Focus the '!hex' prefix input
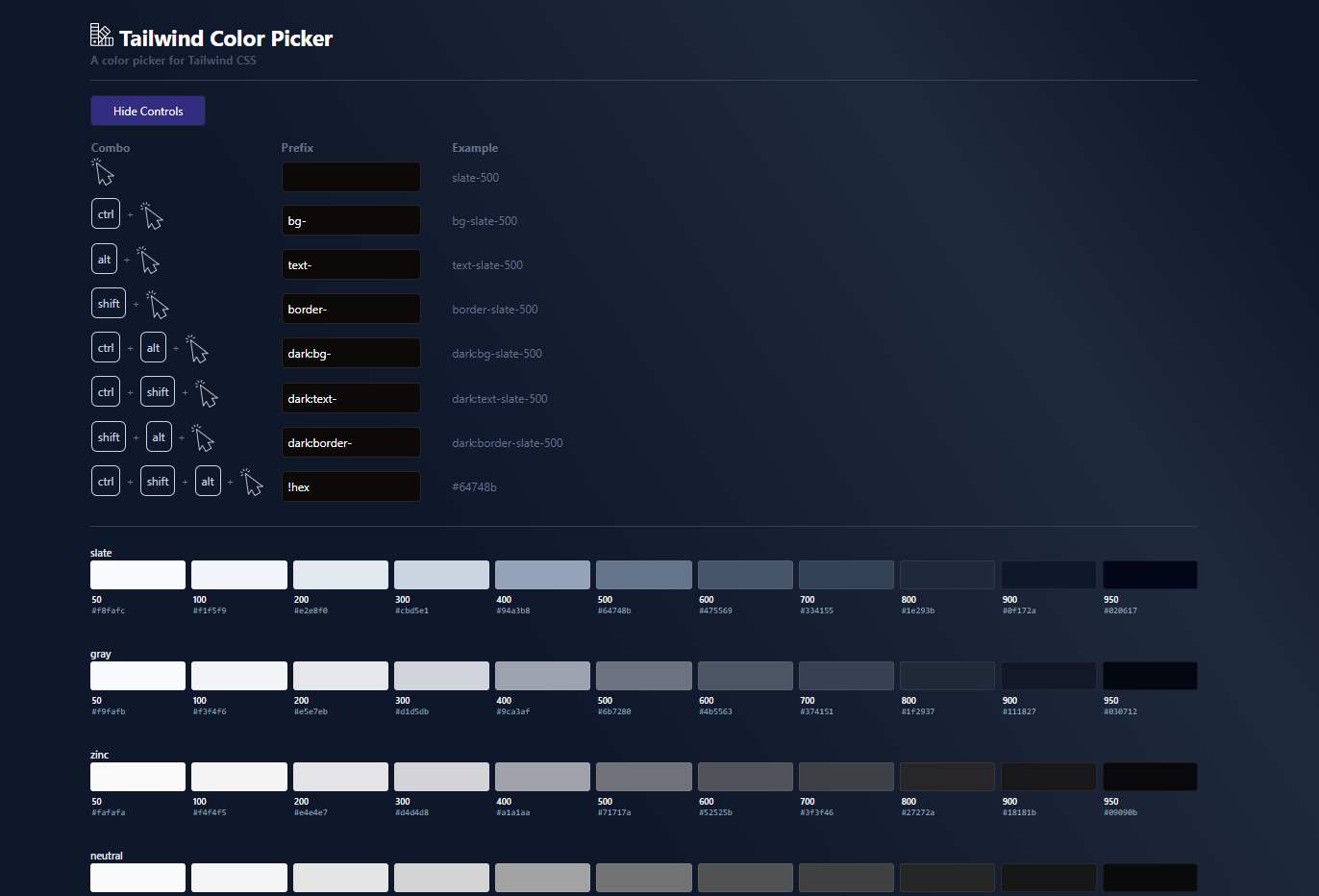1319x896 pixels. (351, 486)
